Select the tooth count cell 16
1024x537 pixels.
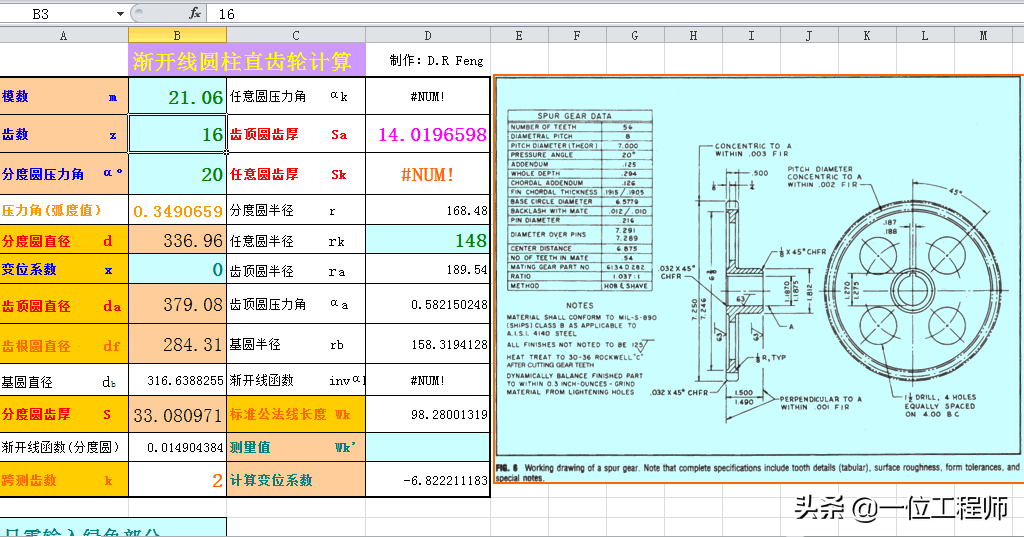click(x=177, y=134)
